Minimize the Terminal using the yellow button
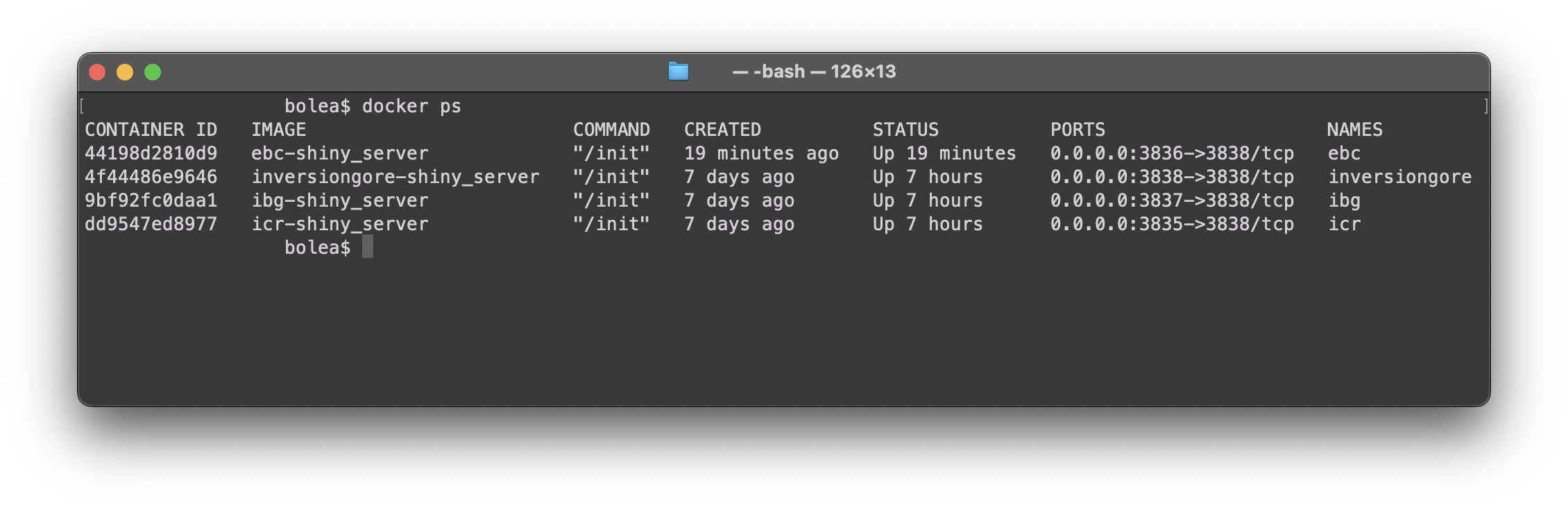Viewport: 1568px width, 509px height. click(125, 72)
